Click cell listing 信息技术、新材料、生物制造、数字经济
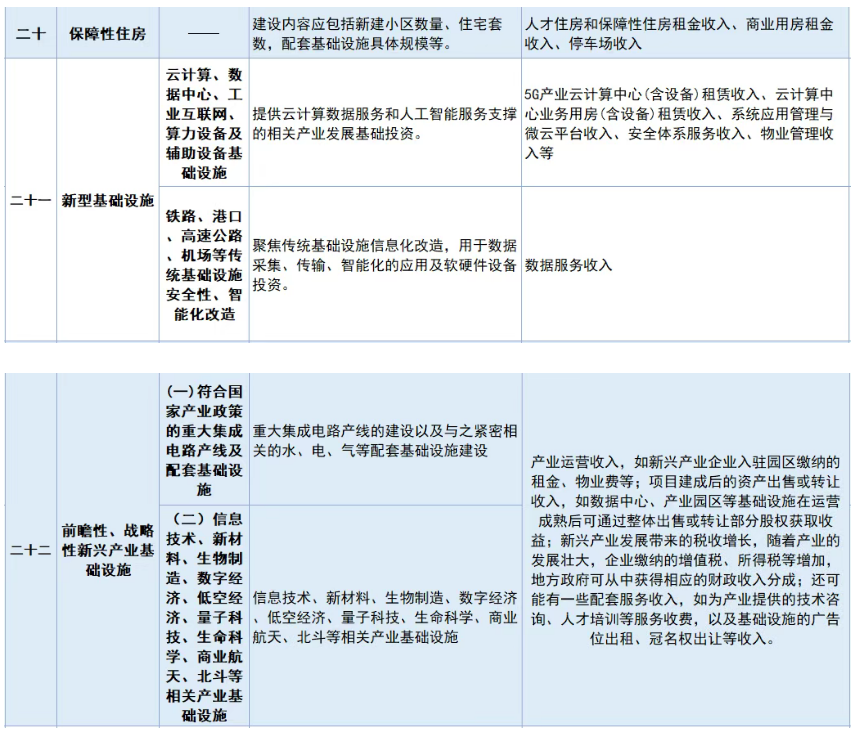This screenshot has width=861, height=736. [x=385, y=616]
